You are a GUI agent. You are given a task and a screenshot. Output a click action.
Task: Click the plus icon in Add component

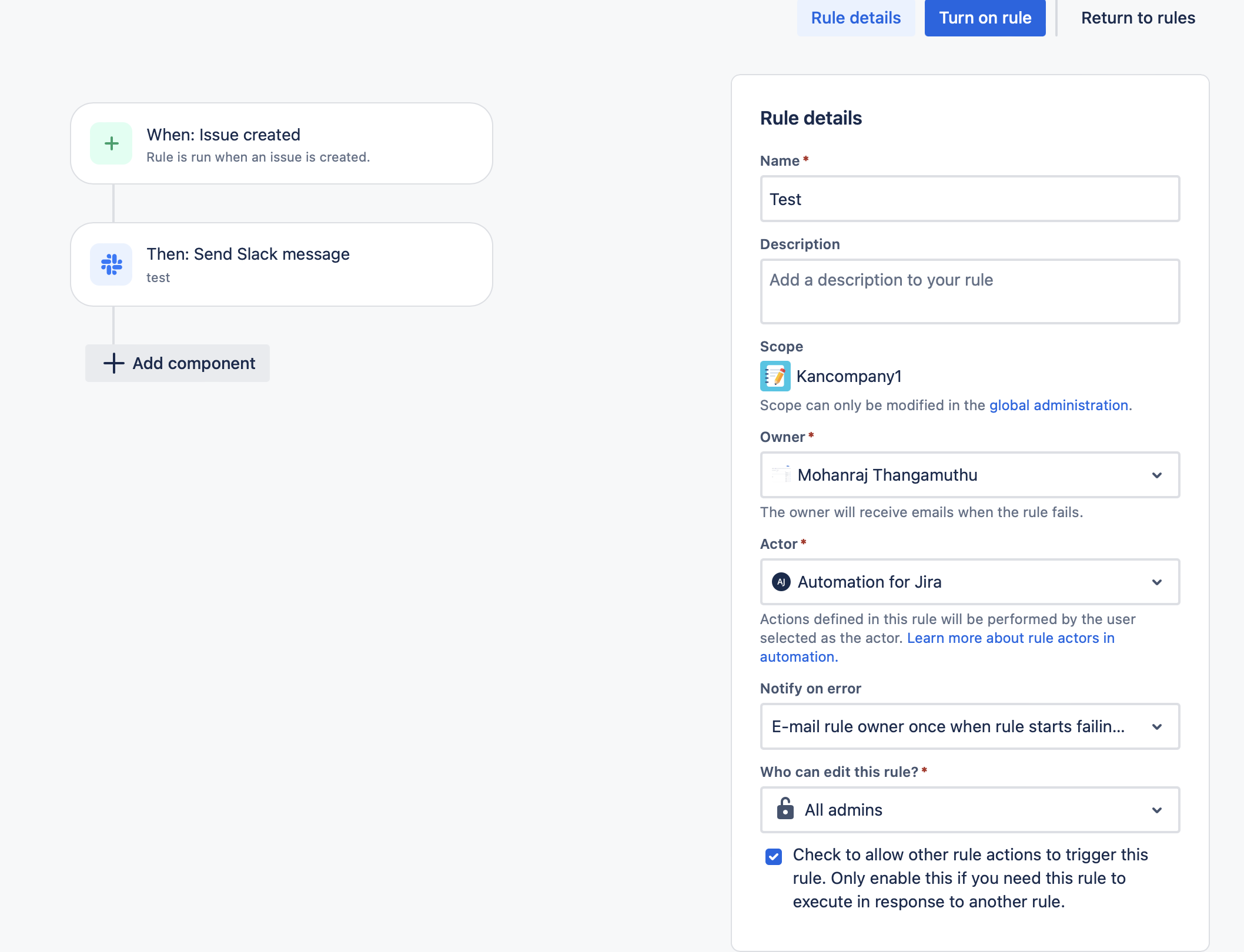[113, 363]
